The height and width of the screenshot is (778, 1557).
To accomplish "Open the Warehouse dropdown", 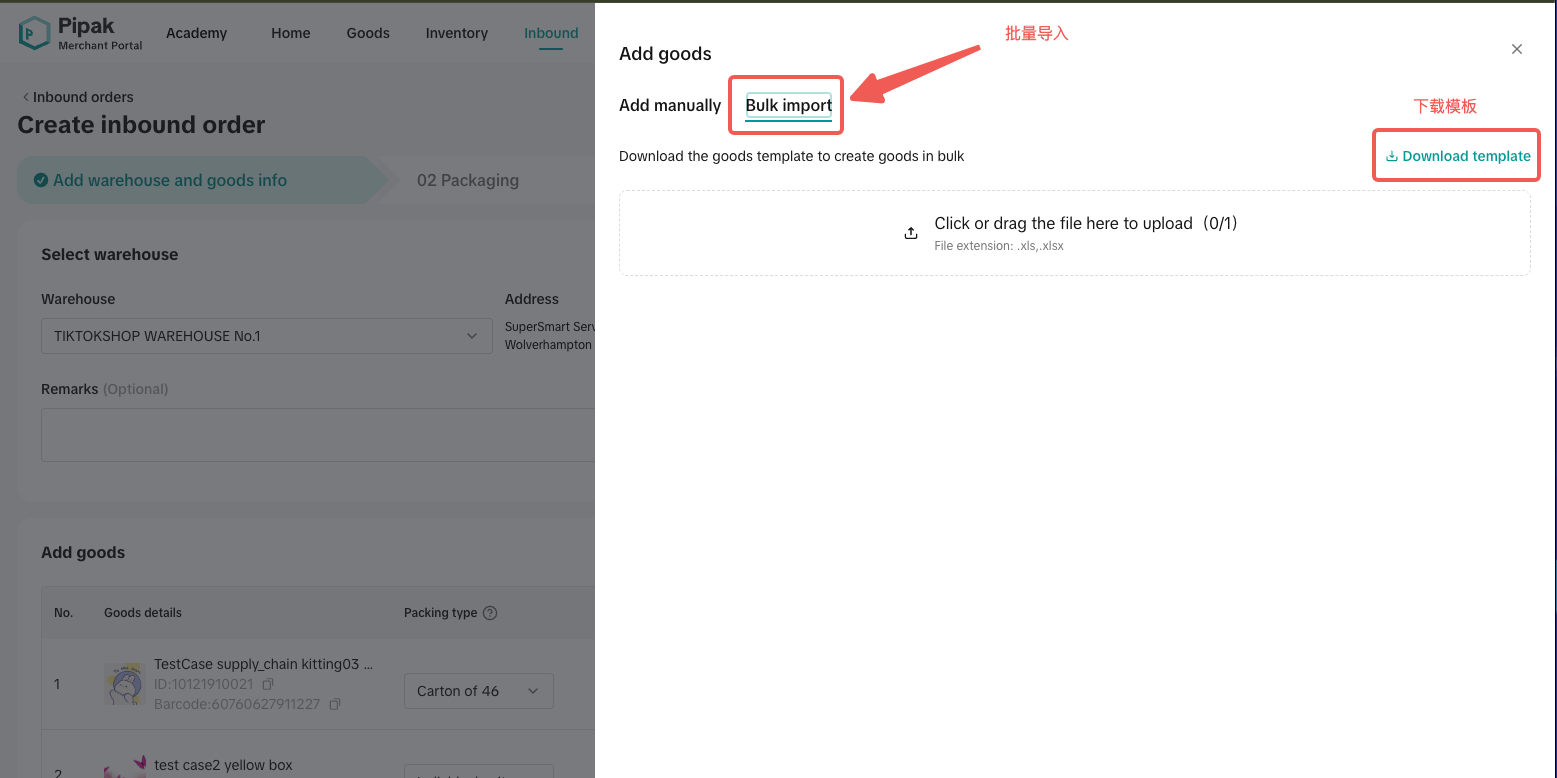I will tap(266, 336).
